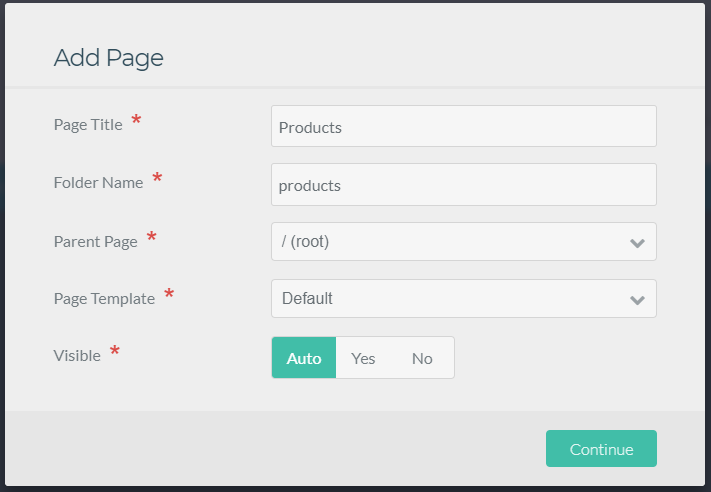Viewport: 711px width, 492px height.
Task: Click the red asterisk beside Parent Page
Action: (x=151, y=238)
